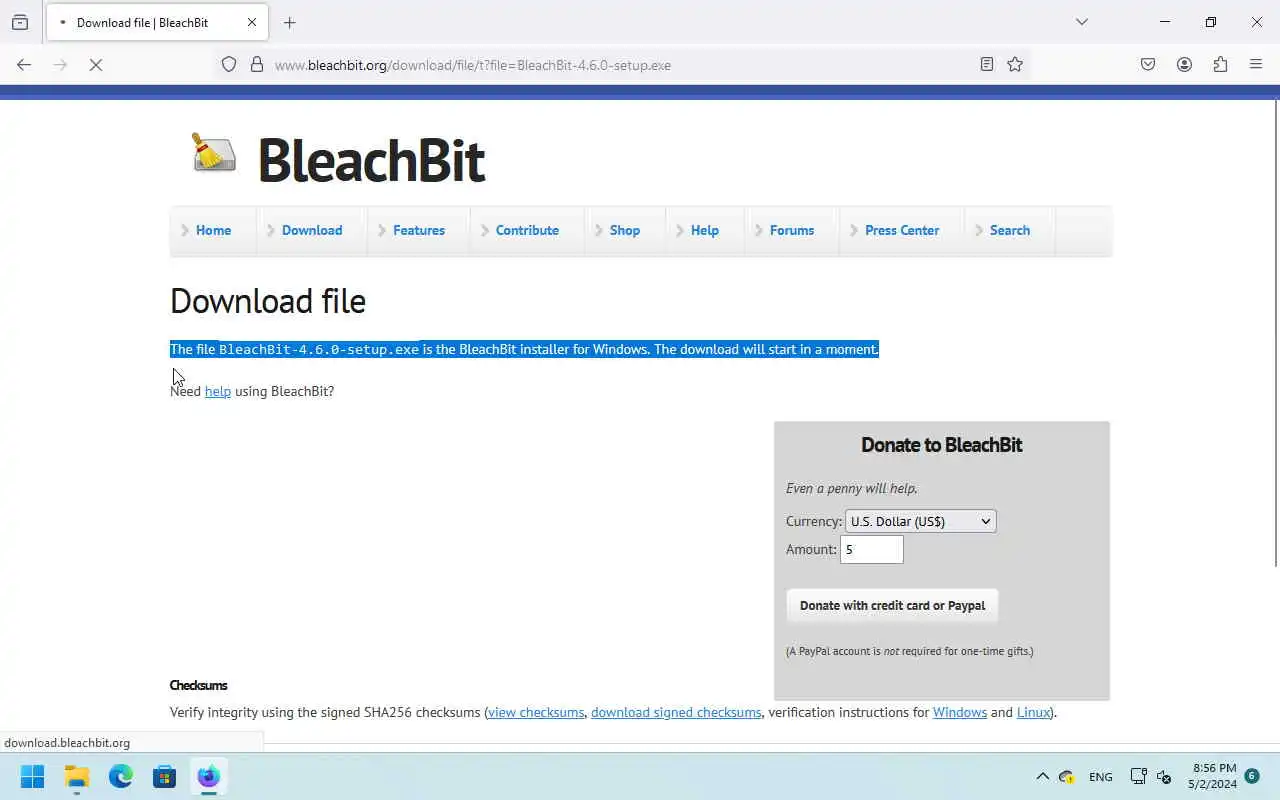1280x800 pixels.
Task: Open the download signed checksums link
Action: point(676,712)
